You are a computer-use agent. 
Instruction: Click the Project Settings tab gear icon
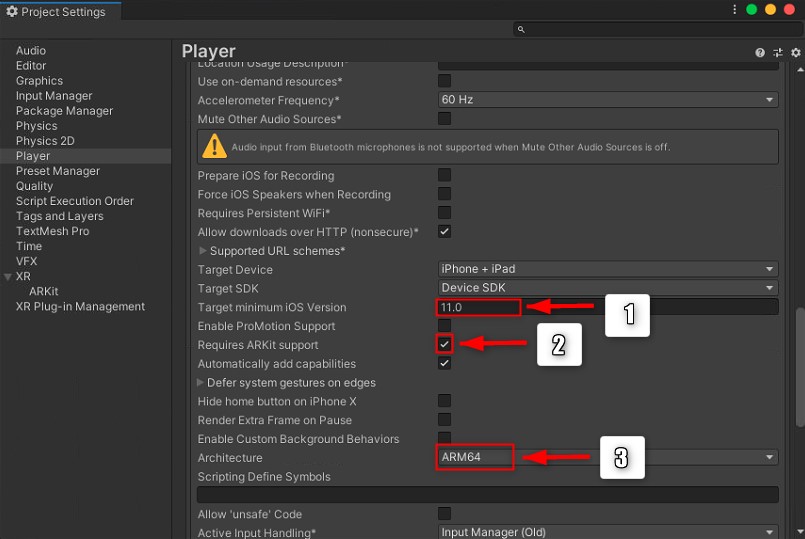click(x=12, y=11)
